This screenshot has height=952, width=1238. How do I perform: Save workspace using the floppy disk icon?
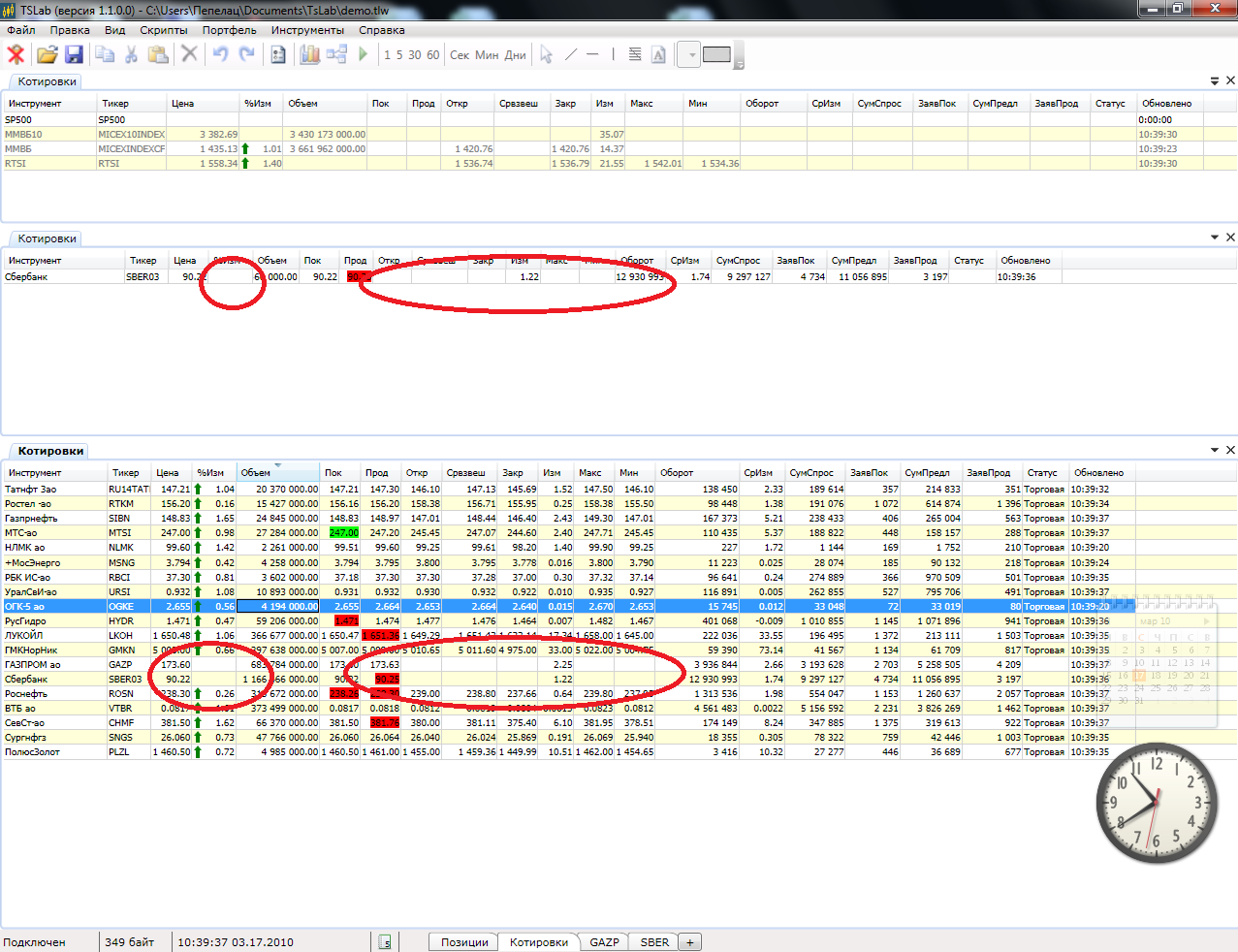pos(74,54)
